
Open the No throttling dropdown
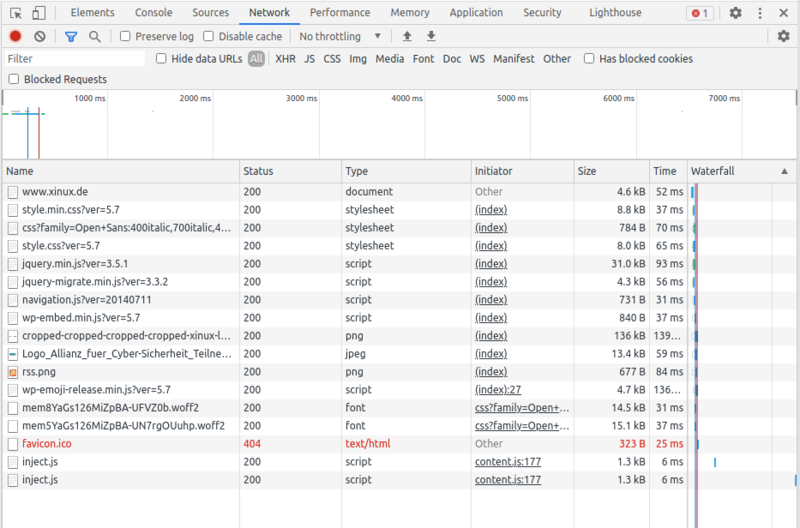[x=340, y=36]
